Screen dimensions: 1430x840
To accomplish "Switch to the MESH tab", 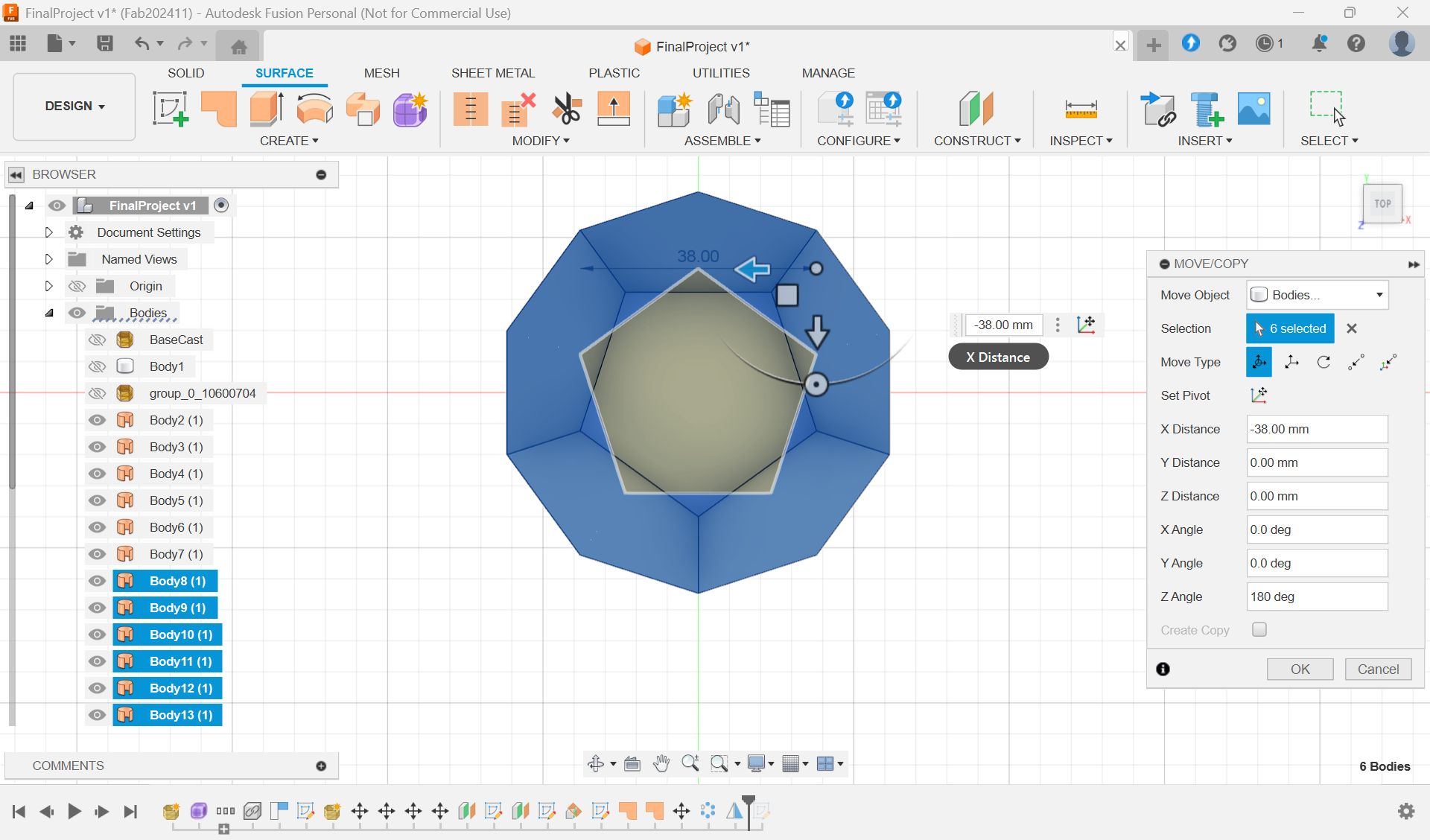I will pos(381,73).
